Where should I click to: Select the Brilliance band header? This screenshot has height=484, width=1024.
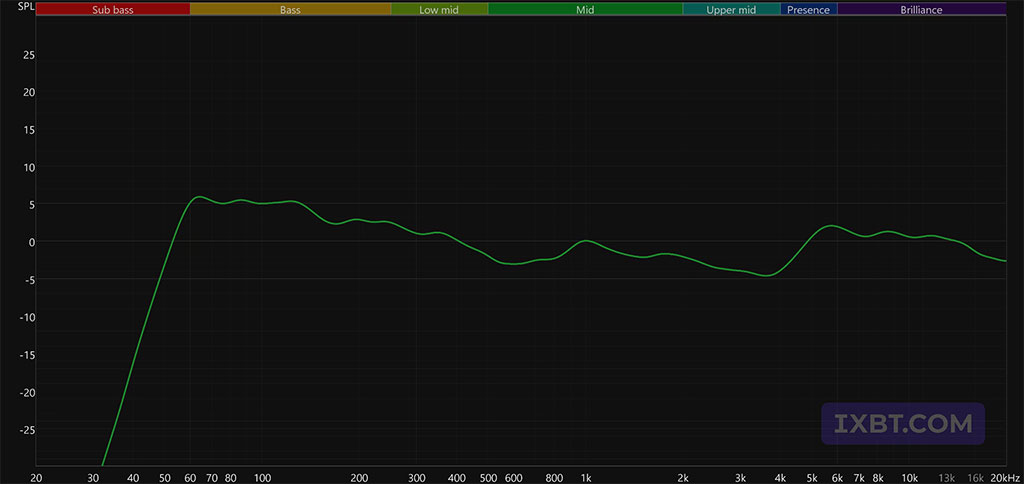pyautogui.click(x=921, y=10)
